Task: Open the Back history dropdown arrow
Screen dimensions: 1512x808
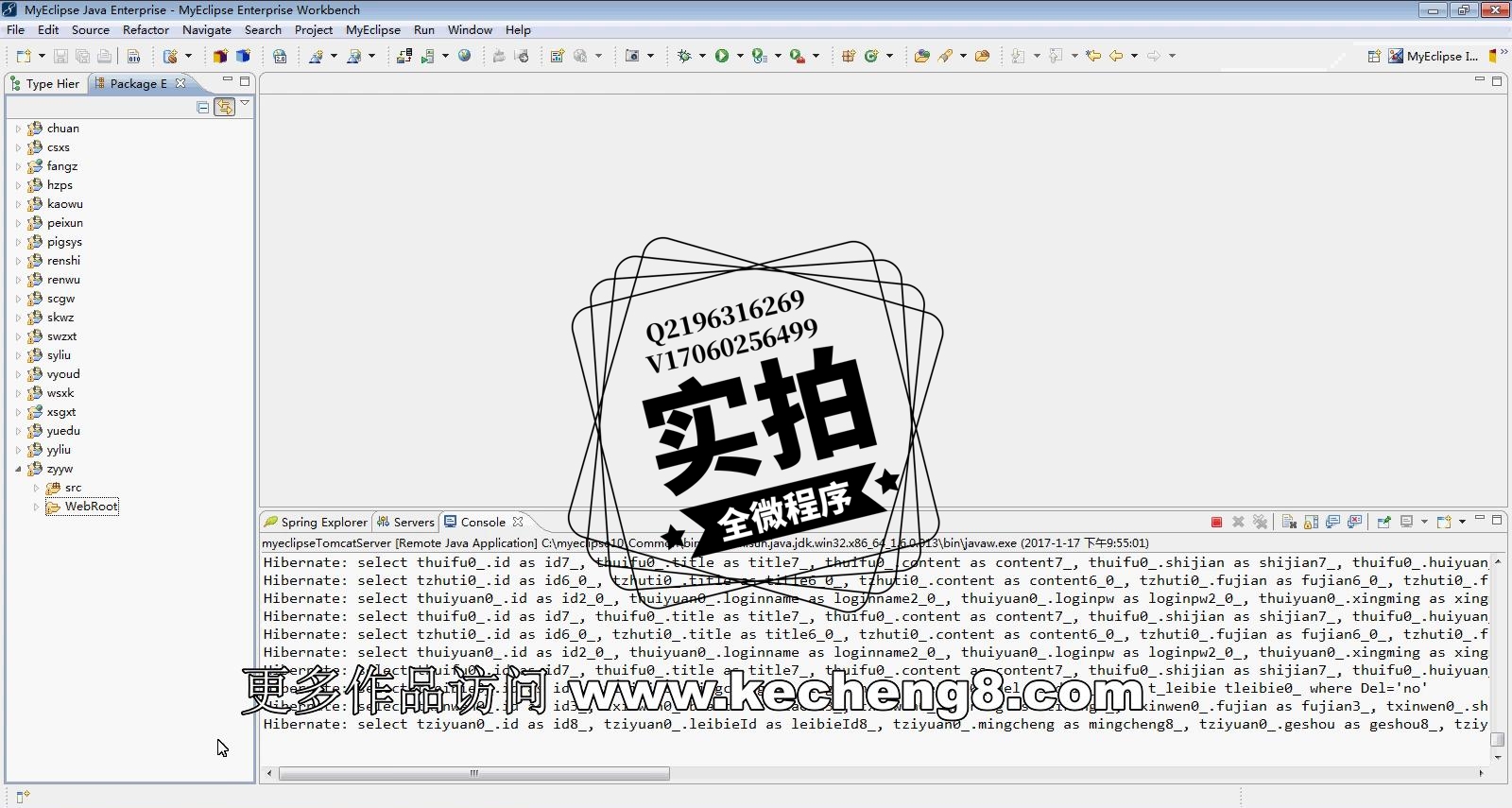Action: [x=1134, y=56]
